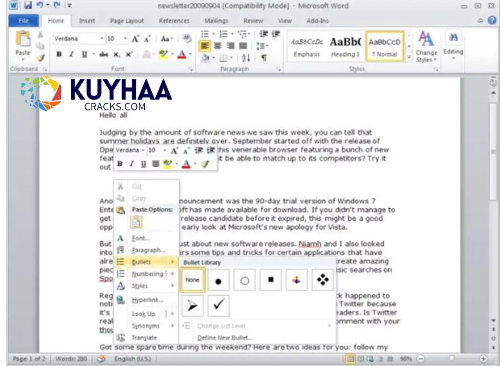This screenshot has width=500, height=366.
Task: Click Decrease Indent icon in ribbon
Action: coord(264,34)
